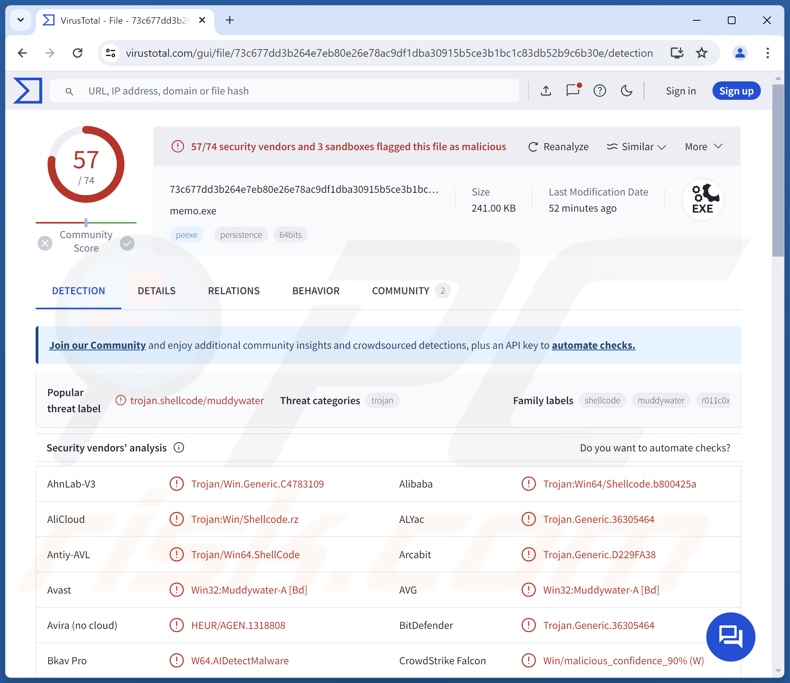Select the VirusTotal browser tab
Viewport: 790px width, 683px height.
pyautogui.click(x=124, y=20)
